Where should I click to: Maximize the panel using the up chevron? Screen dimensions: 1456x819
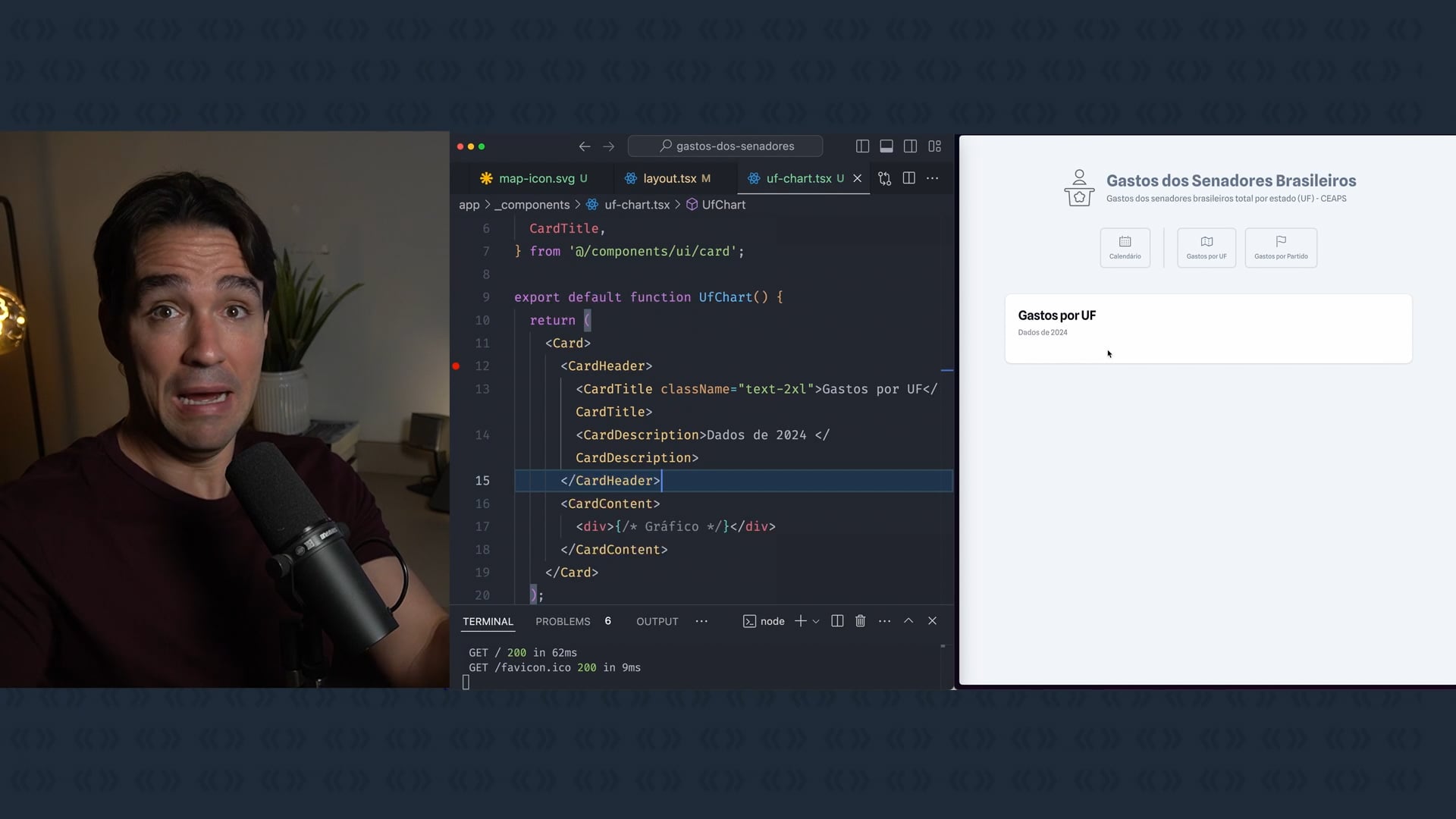[908, 621]
